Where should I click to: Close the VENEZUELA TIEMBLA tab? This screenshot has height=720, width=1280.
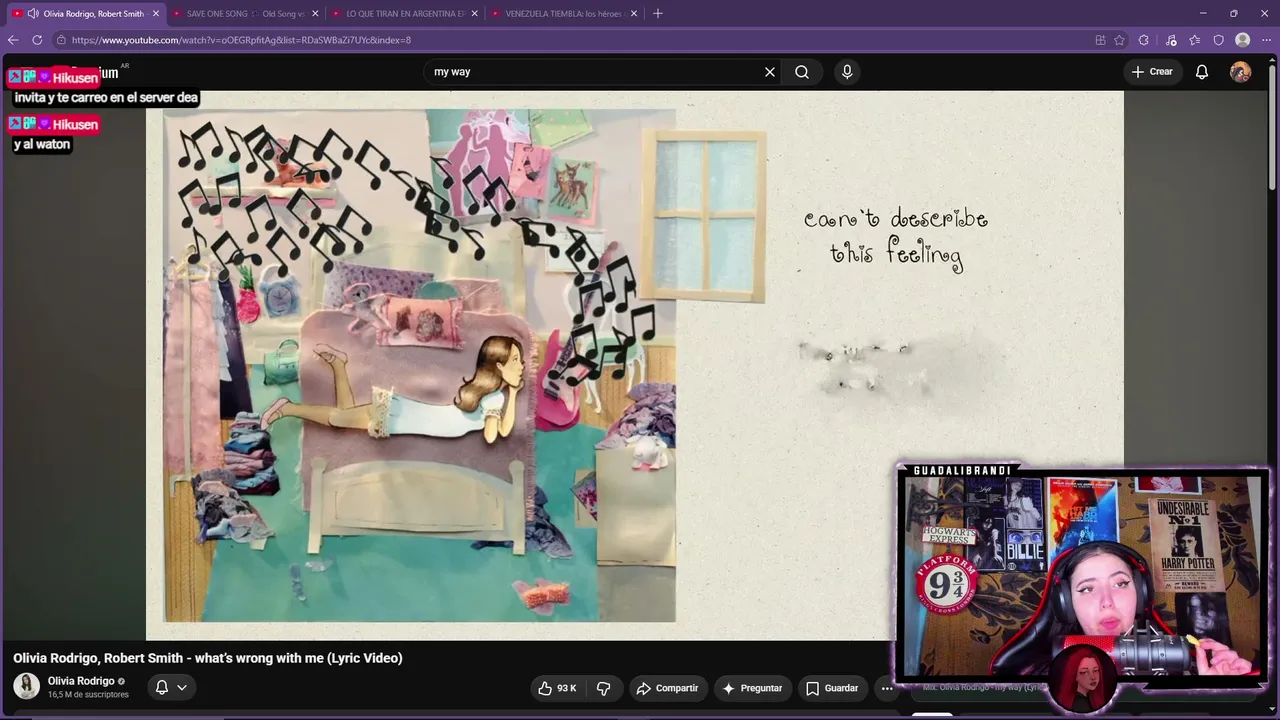(634, 14)
